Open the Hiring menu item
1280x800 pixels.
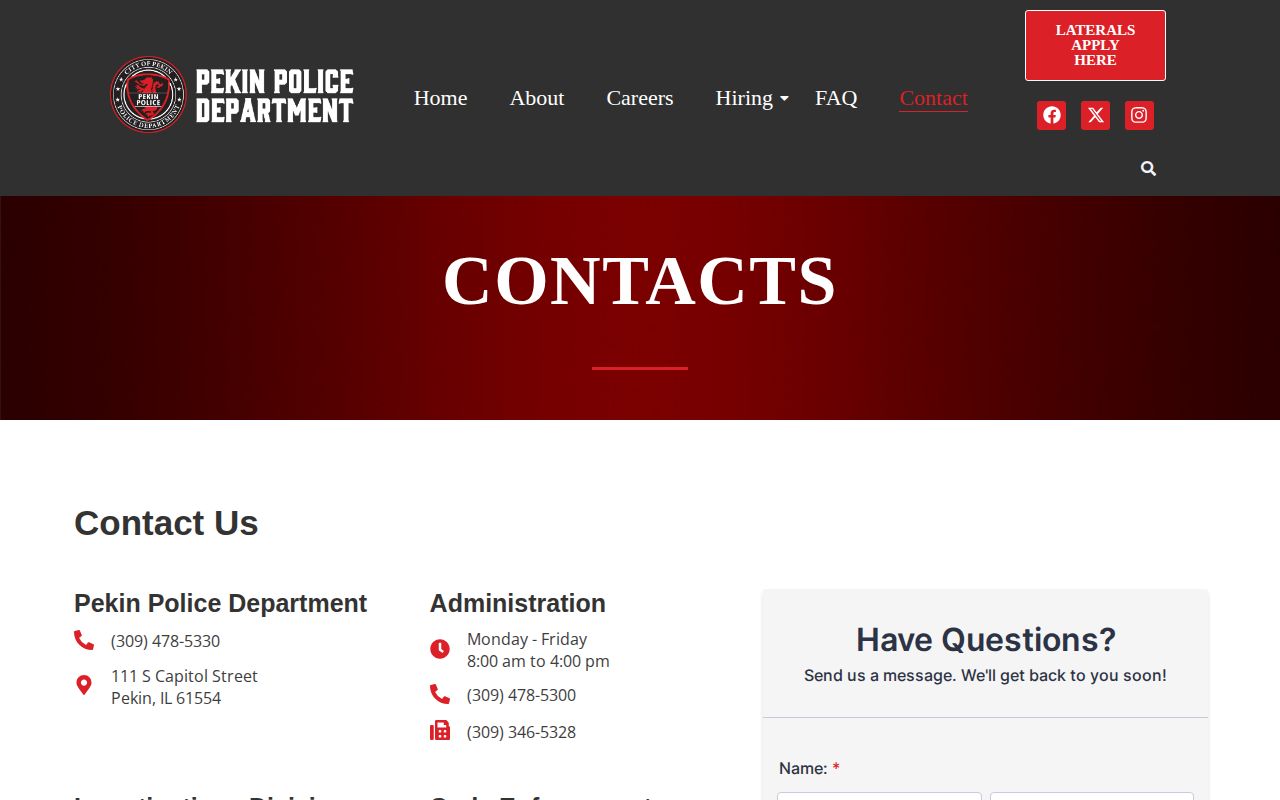pos(744,98)
